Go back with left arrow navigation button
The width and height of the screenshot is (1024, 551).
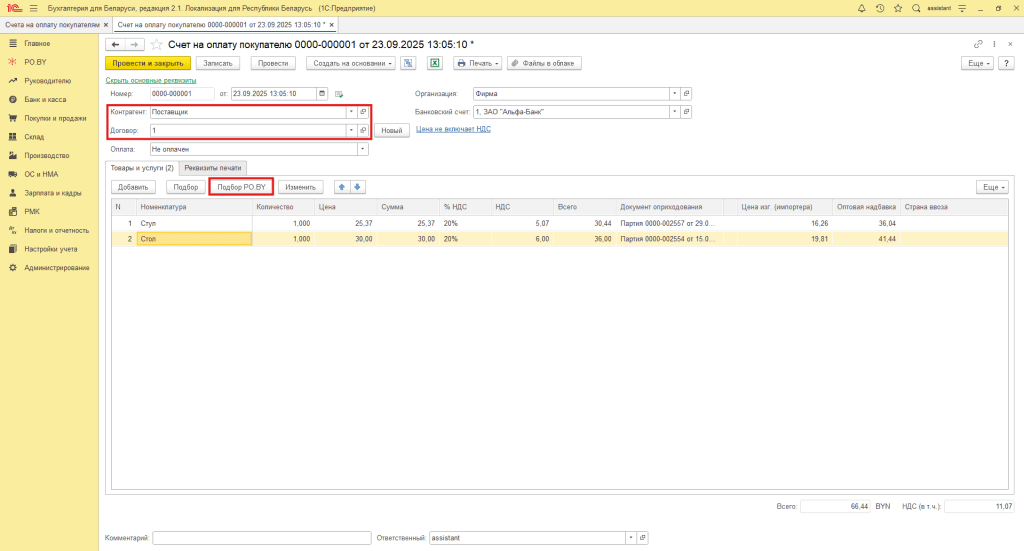[116, 45]
